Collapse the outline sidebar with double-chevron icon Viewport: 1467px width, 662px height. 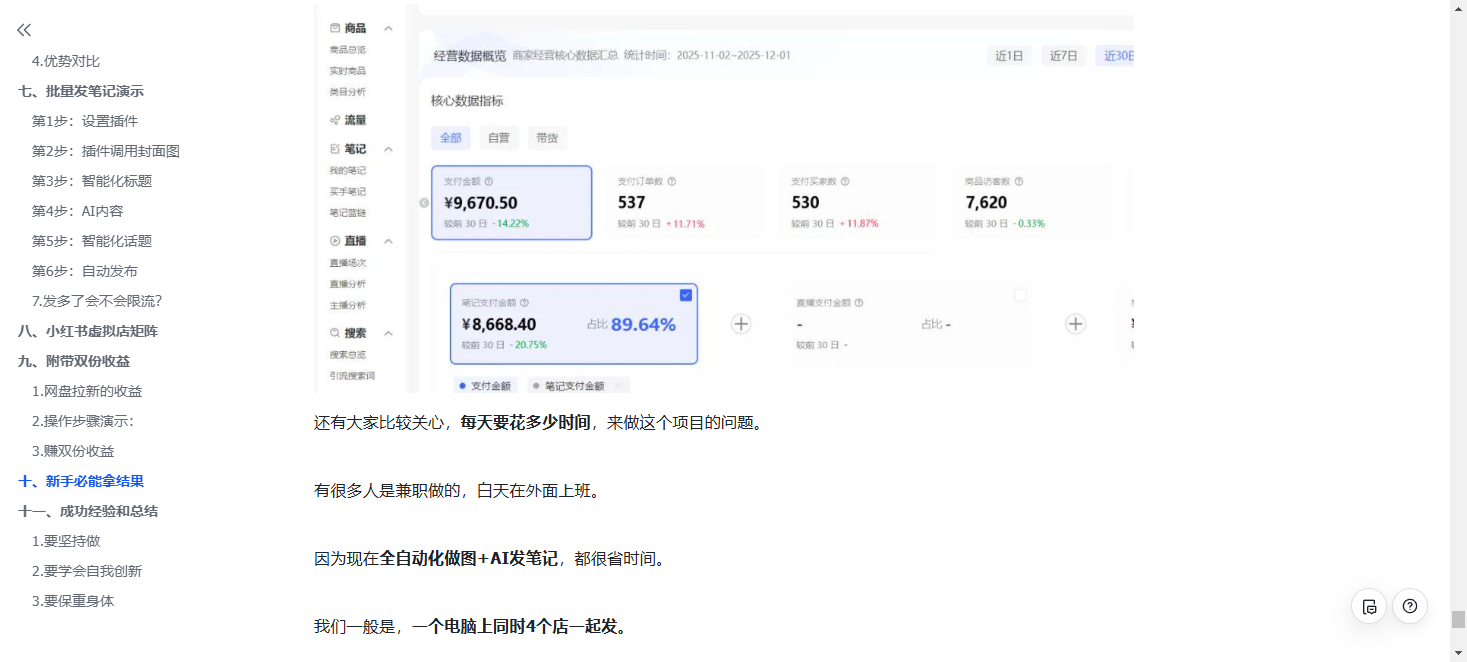pyautogui.click(x=24, y=30)
